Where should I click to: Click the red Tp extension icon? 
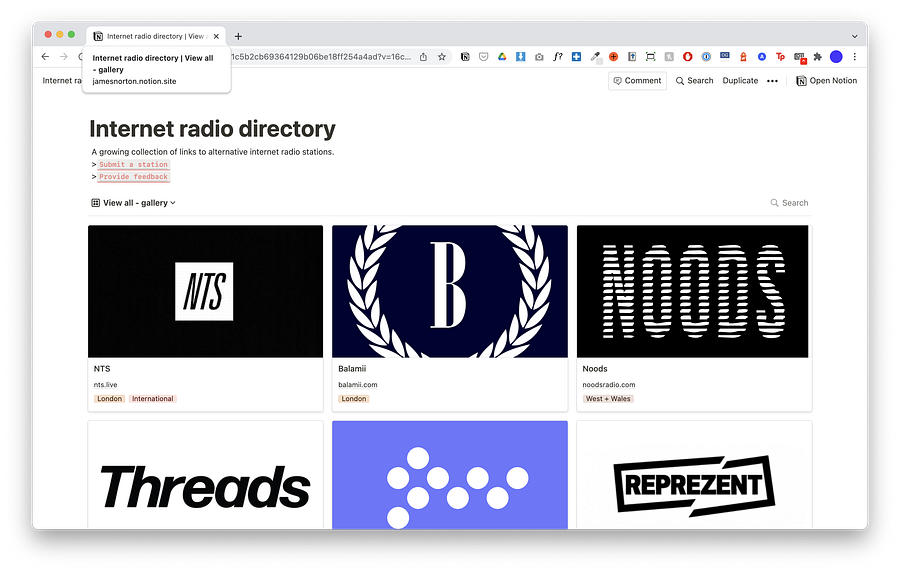[x=781, y=57]
